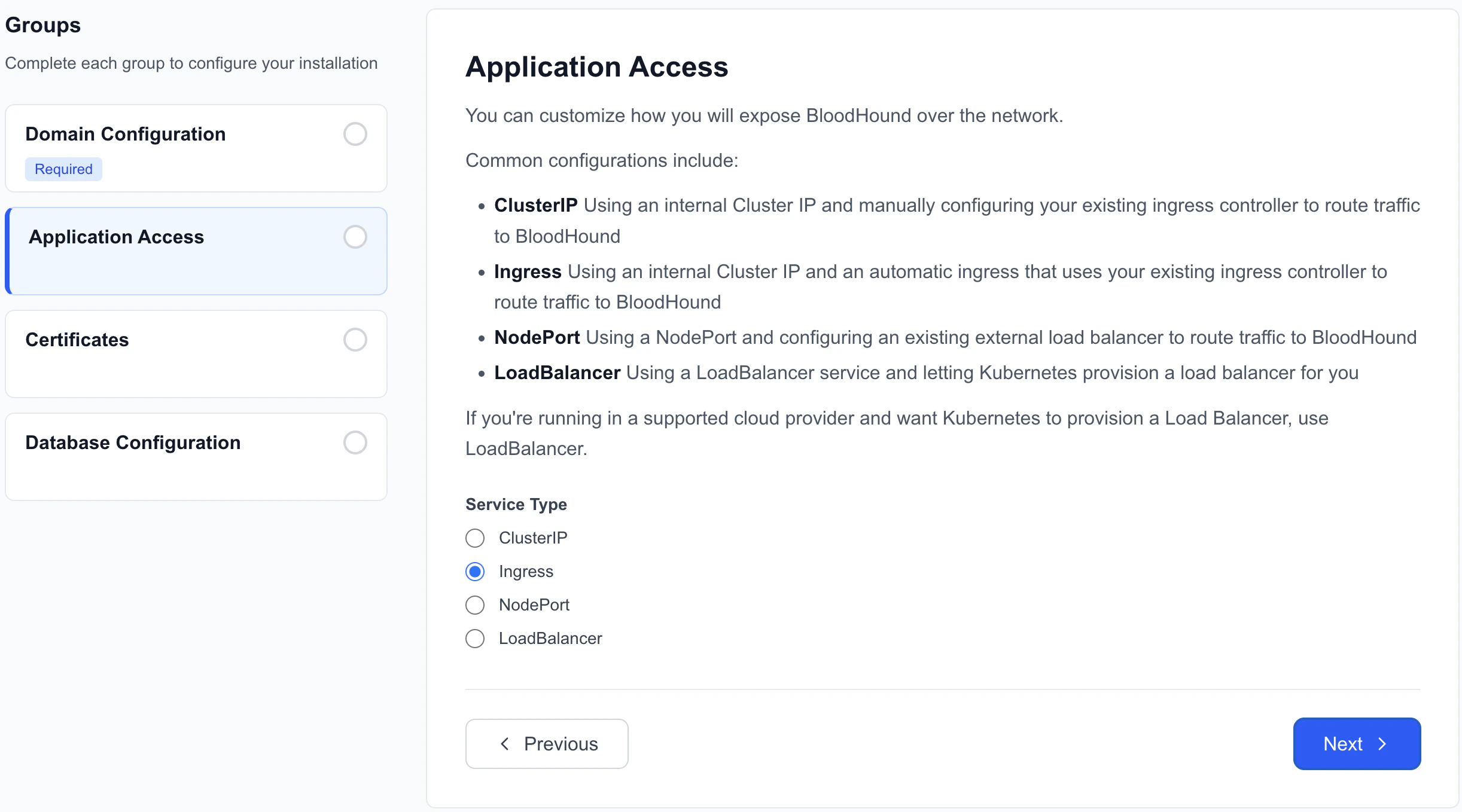Select the ClusterIP service type radio
1462x812 pixels.
click(475, 538)
